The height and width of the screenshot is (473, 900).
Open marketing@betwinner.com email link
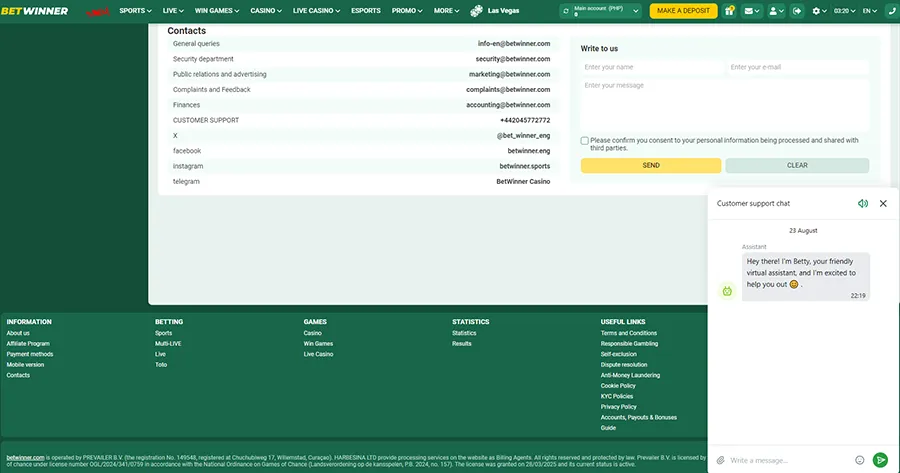coord(509,75)
